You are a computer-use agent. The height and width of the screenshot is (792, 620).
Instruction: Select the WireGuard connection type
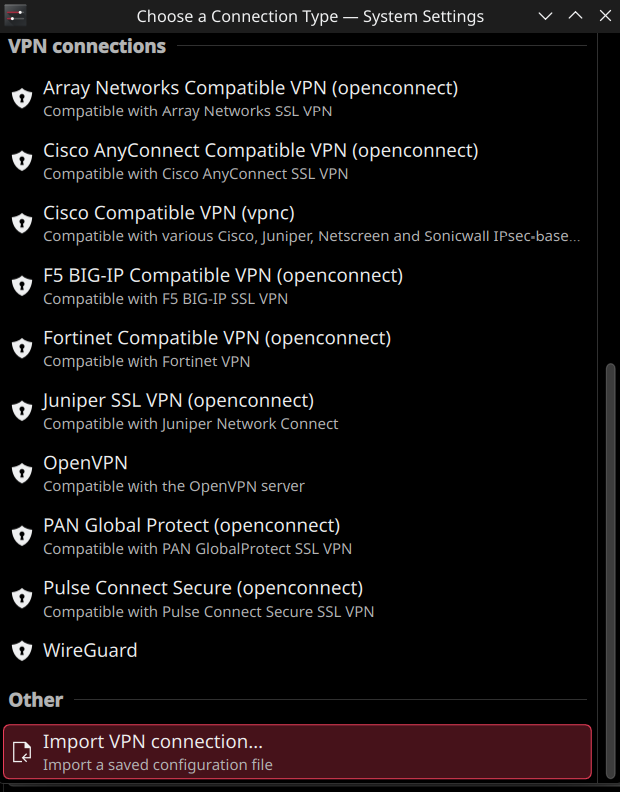[x=90, y=650]
